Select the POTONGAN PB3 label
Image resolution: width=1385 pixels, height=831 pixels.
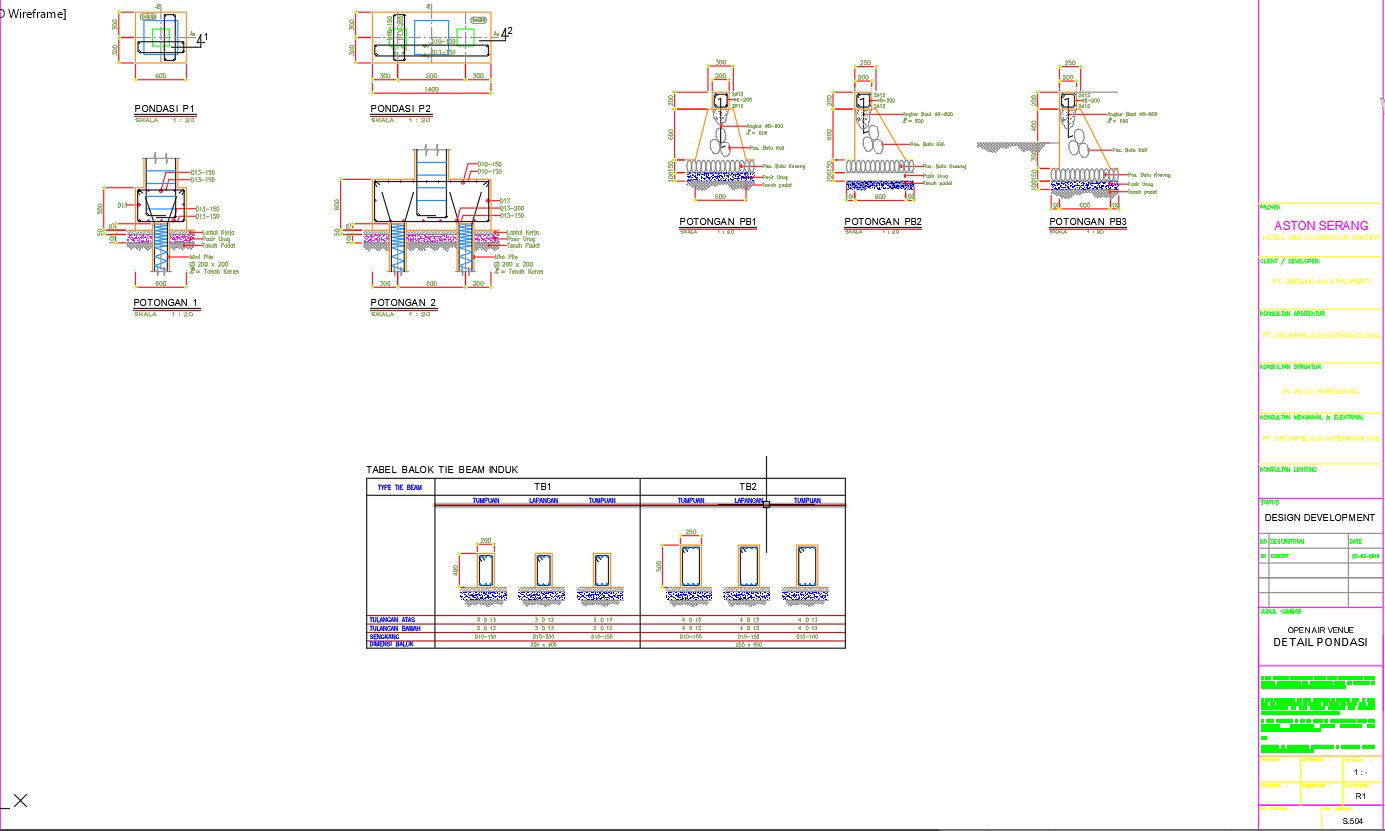pos(1088,222)
